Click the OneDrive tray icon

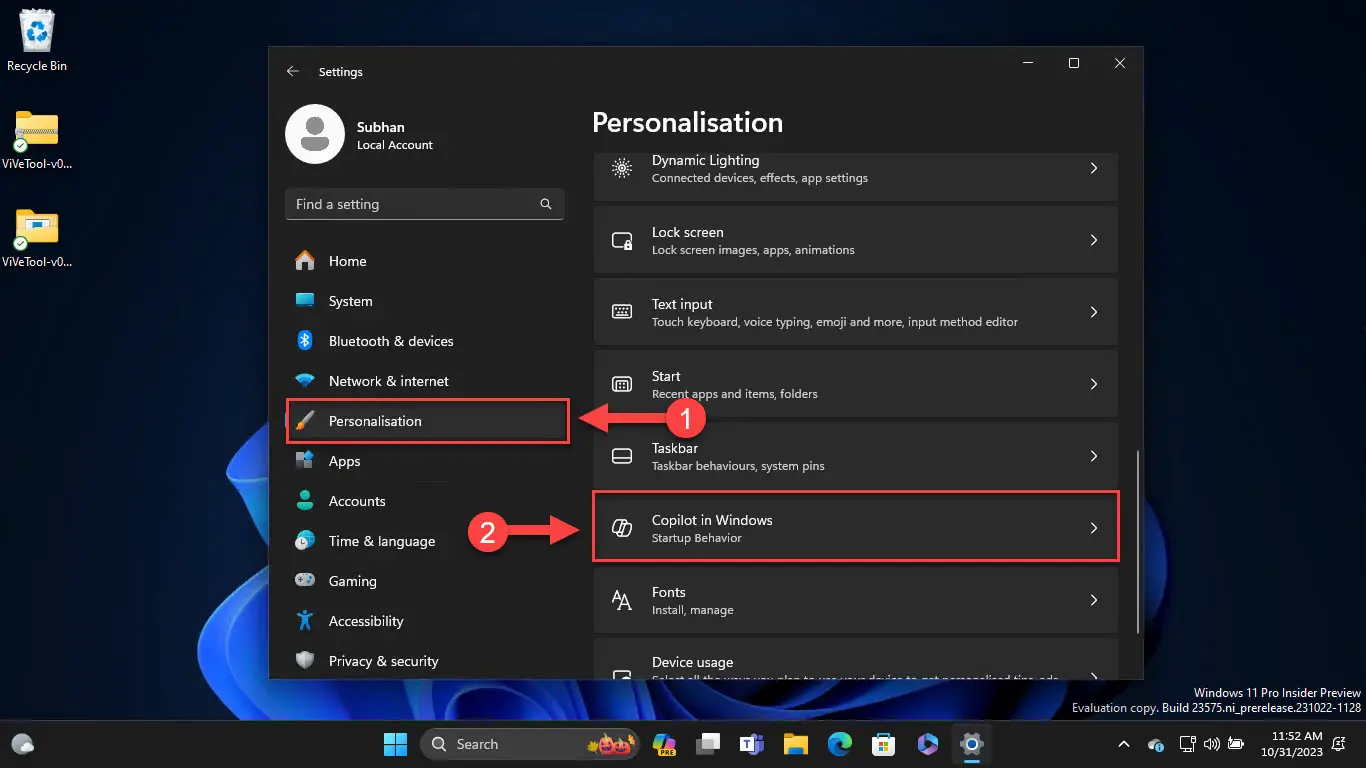pos(1156,744)
